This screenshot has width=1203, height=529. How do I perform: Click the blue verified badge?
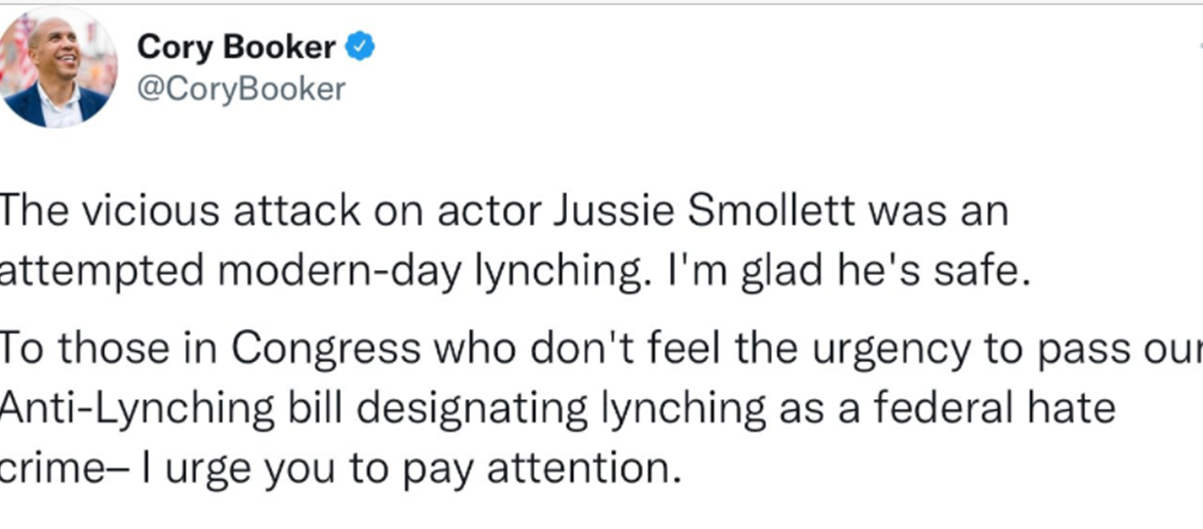point(359,47)
